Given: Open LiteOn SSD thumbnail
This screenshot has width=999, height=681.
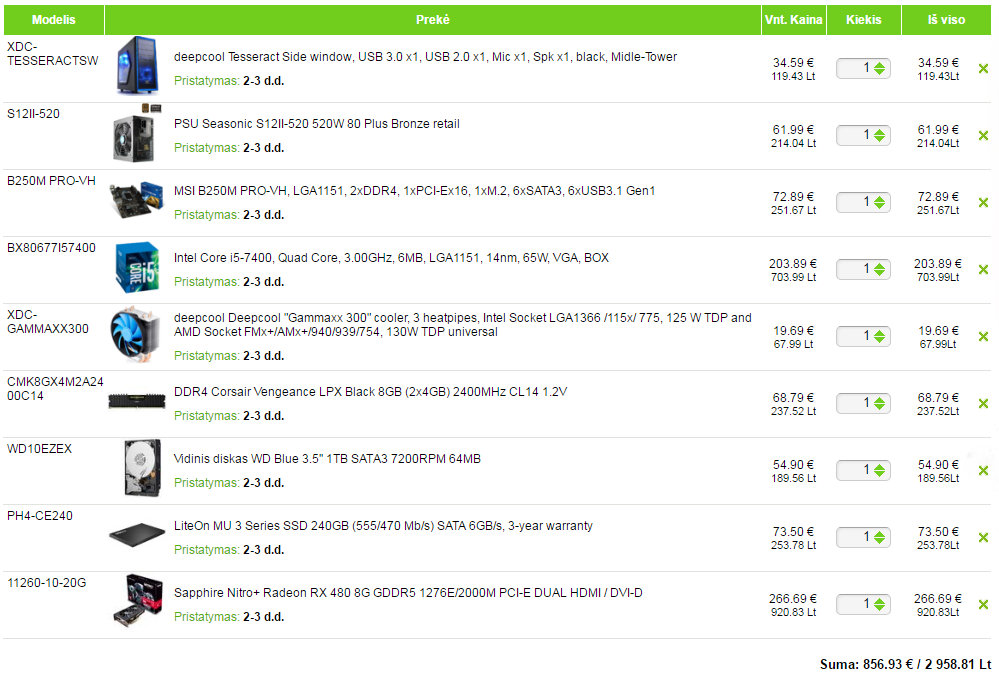Looking at the screenshot, I should (137, 534).
